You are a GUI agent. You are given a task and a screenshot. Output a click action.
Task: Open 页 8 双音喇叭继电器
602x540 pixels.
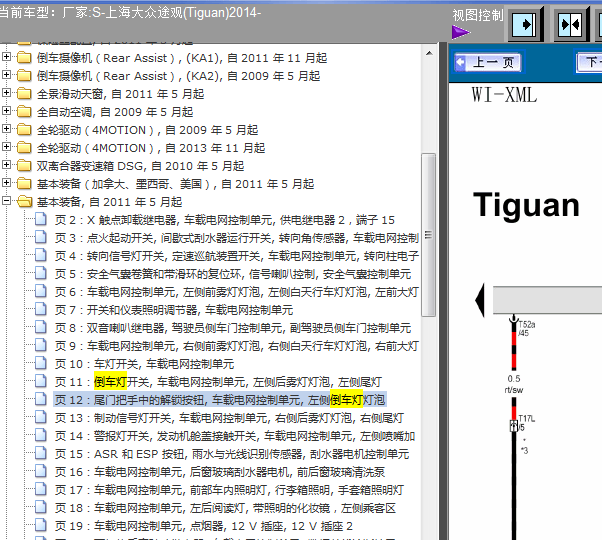pos(233,328)
